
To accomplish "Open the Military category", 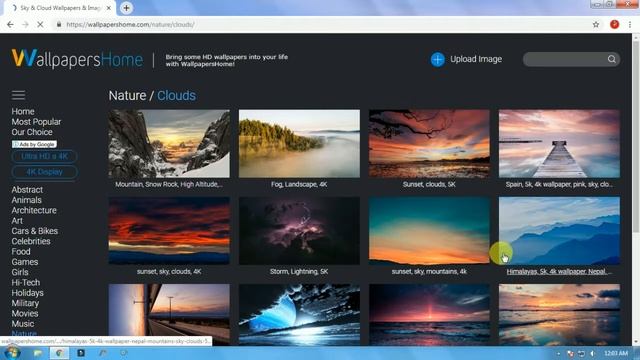I will [25, 303].
